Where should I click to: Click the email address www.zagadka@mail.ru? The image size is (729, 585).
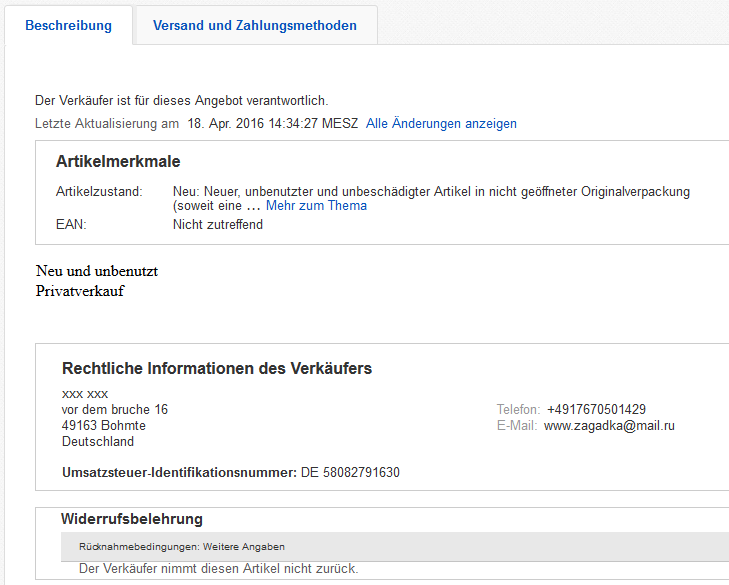point(609,426)
